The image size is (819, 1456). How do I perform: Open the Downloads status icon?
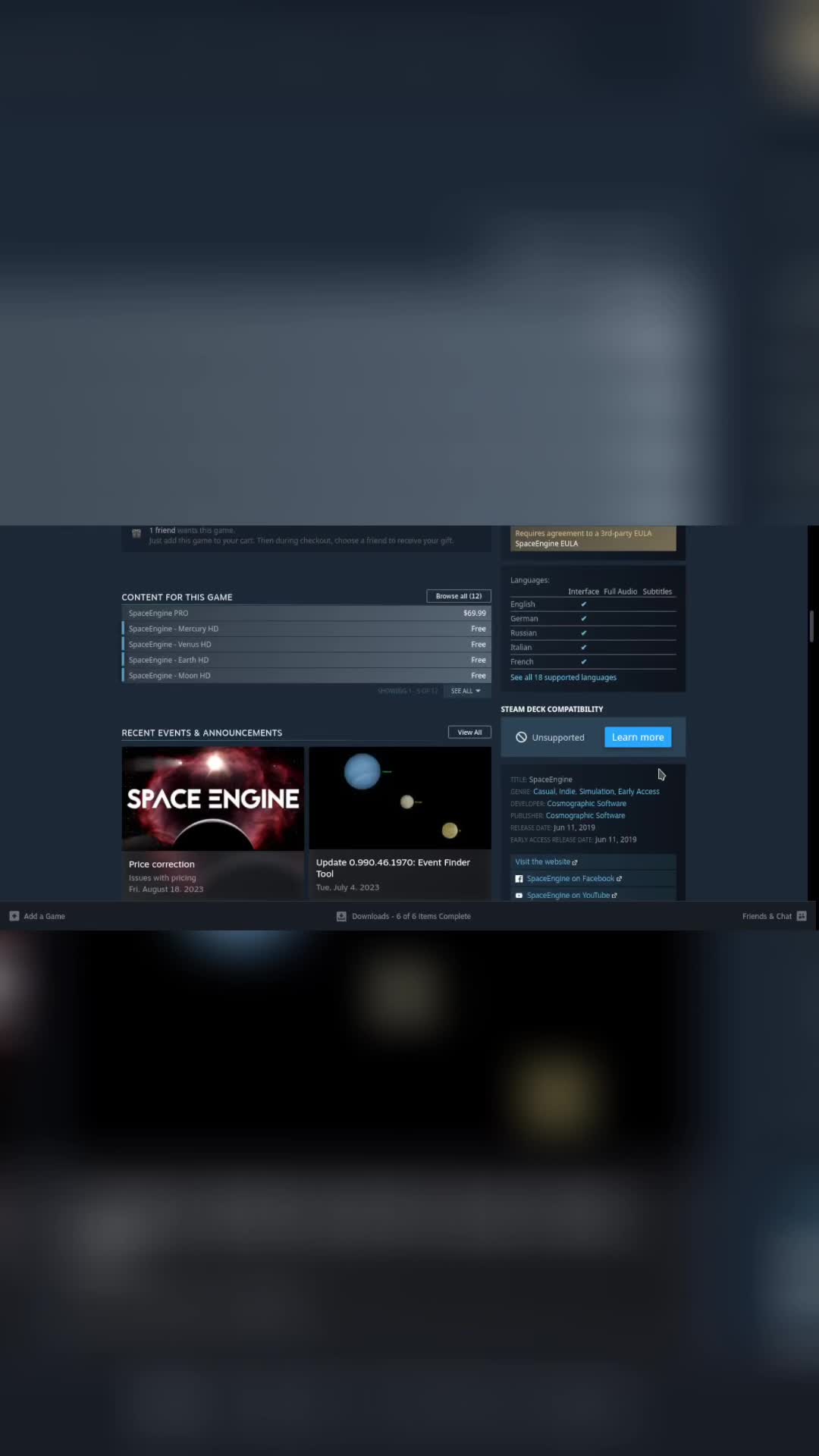click(x=341, y=916)
